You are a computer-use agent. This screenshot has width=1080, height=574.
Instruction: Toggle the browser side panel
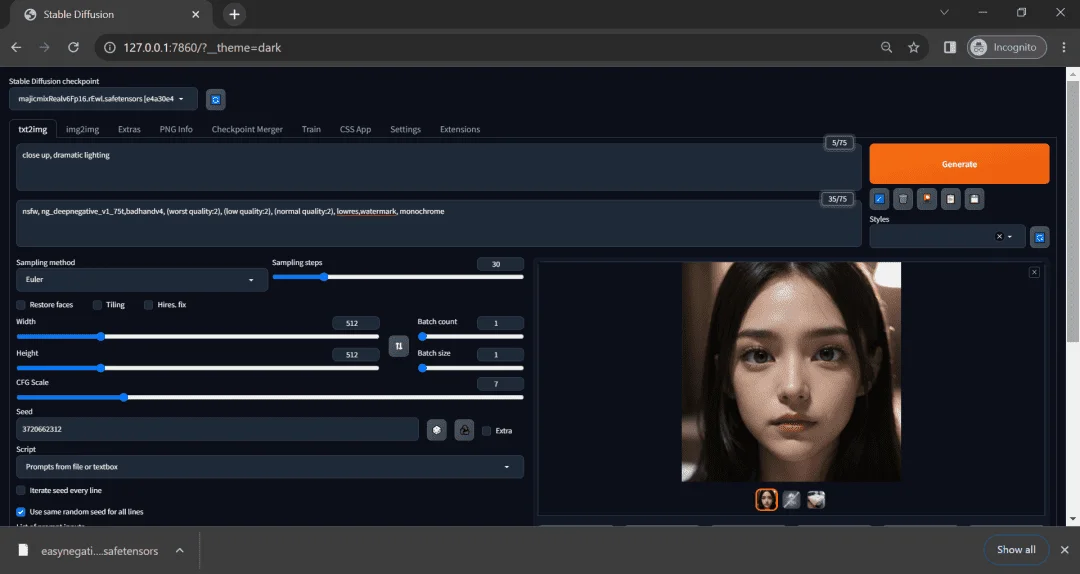click(x=950, y=48)
